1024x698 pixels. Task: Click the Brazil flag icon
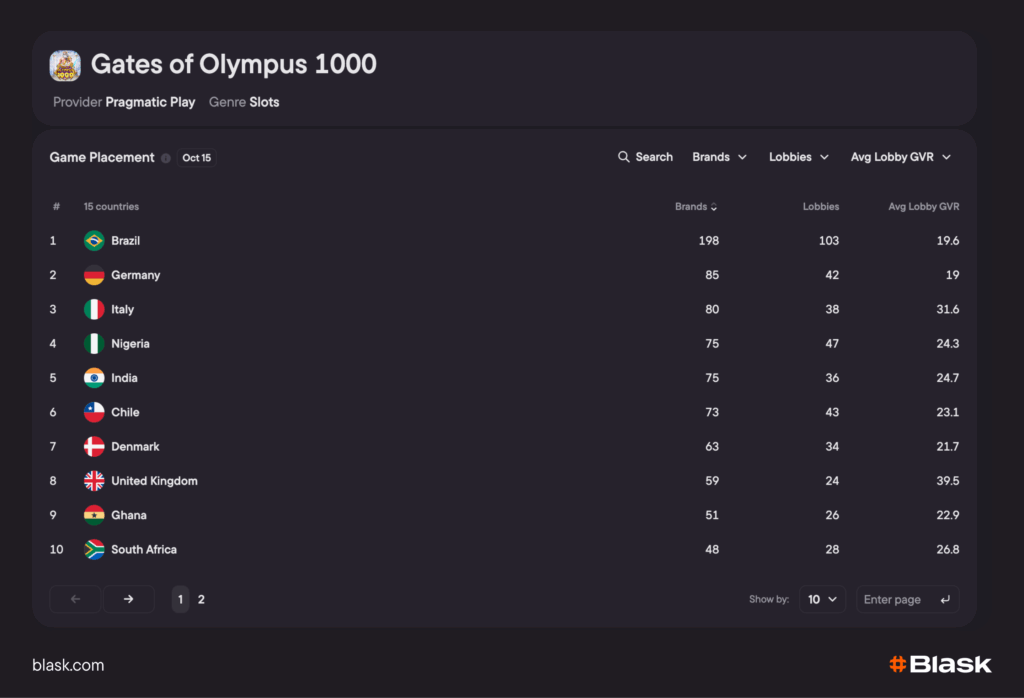tap(94, 241)
